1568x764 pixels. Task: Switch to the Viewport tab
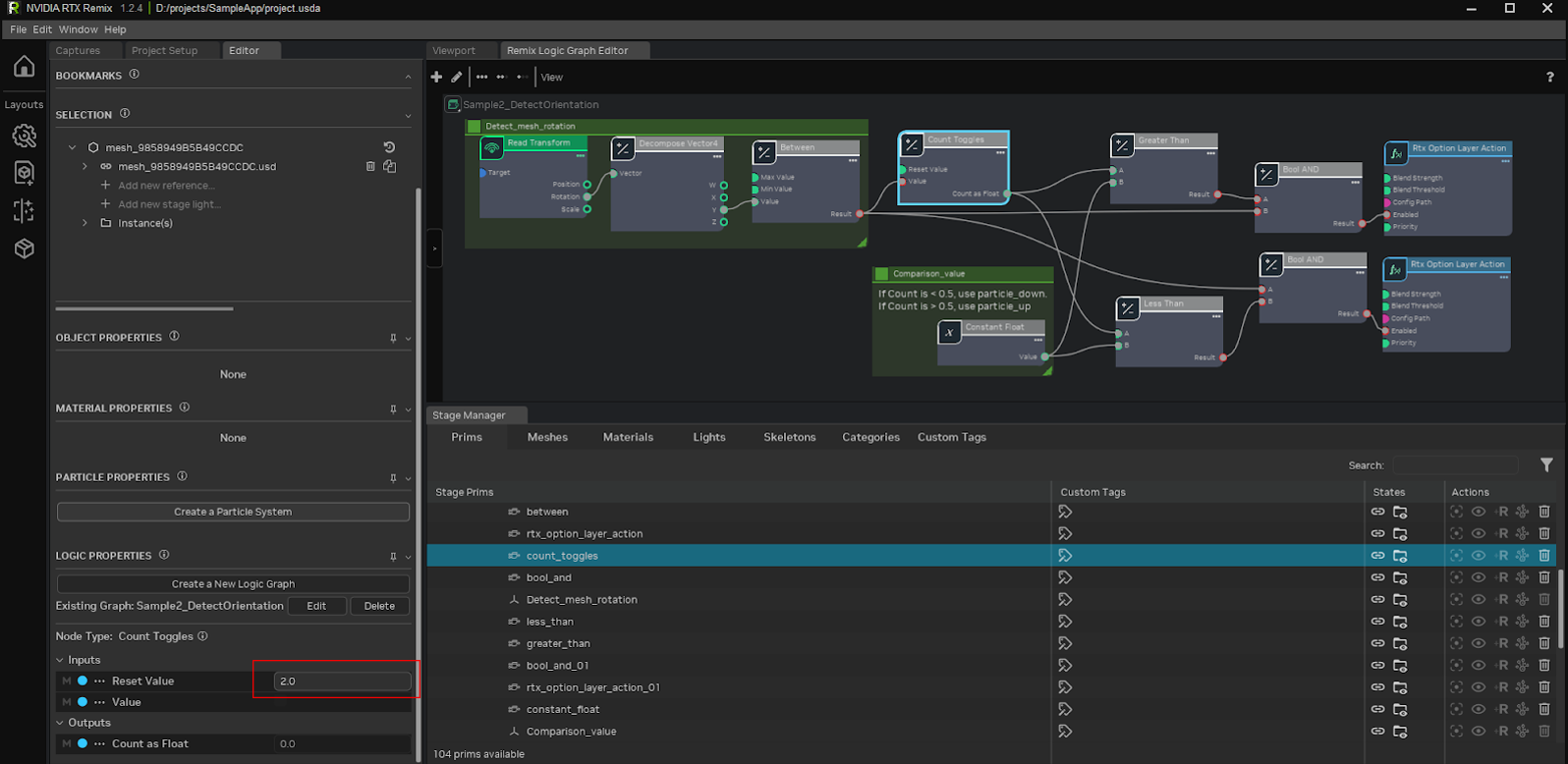point(454,50)
